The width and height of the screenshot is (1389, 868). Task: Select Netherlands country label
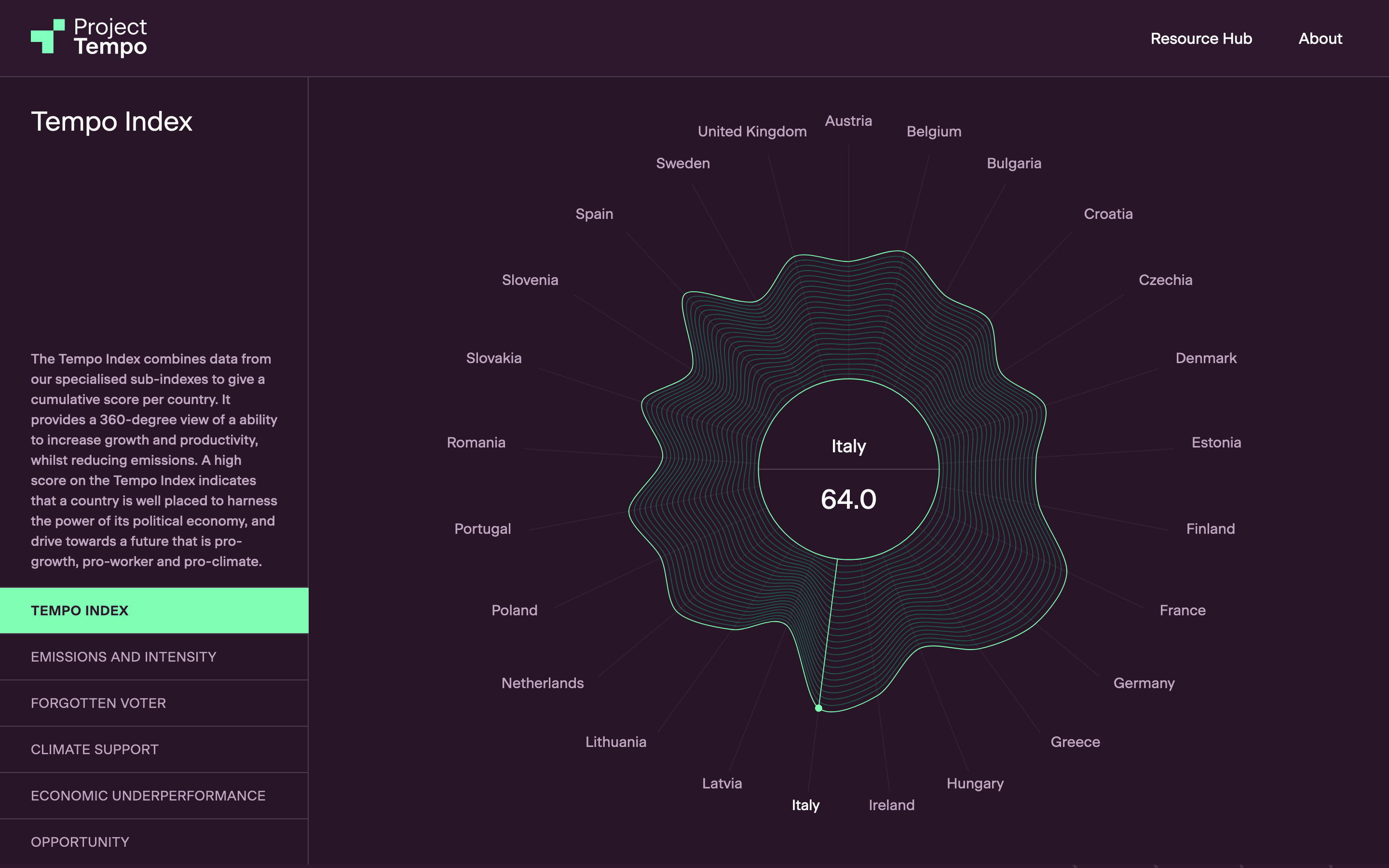[543, 683]
